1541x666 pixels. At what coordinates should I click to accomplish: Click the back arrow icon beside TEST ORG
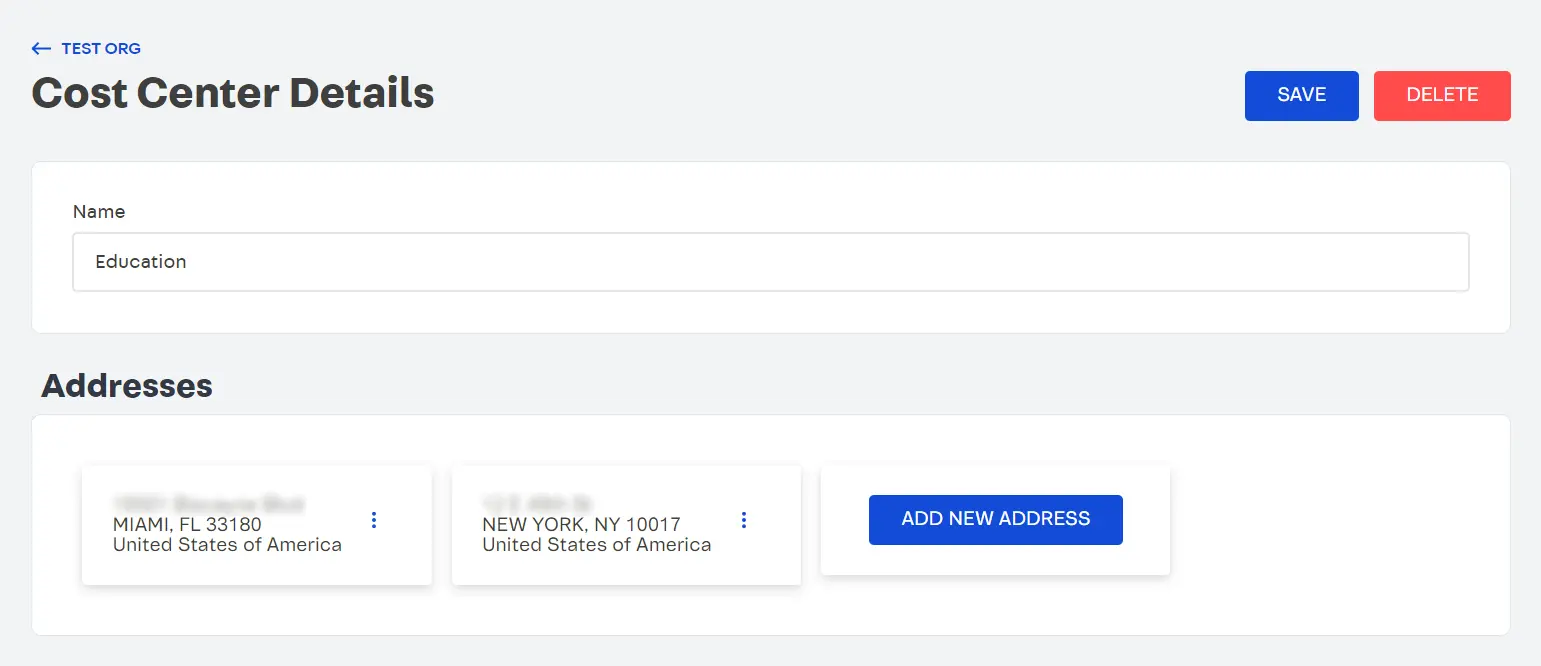click(x=41, y=48)
